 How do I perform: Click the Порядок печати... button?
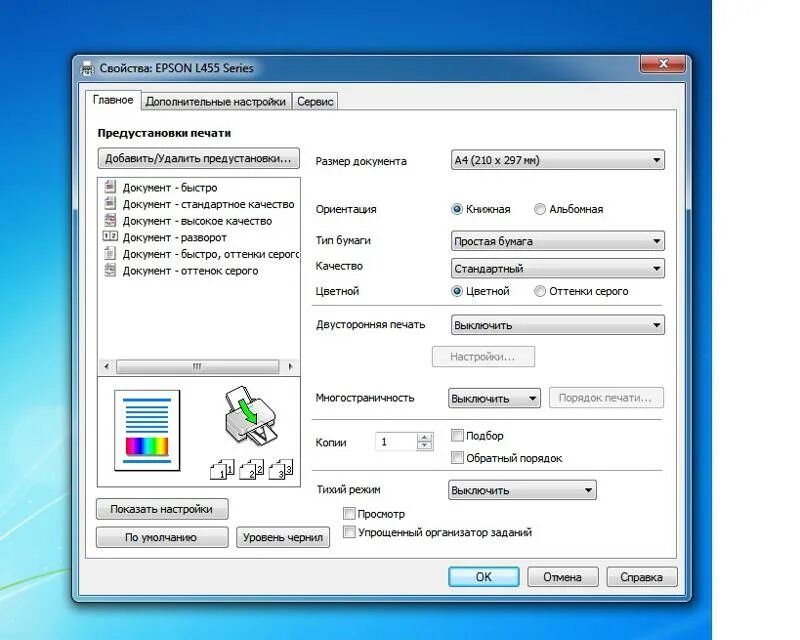(x=606, y=398)
